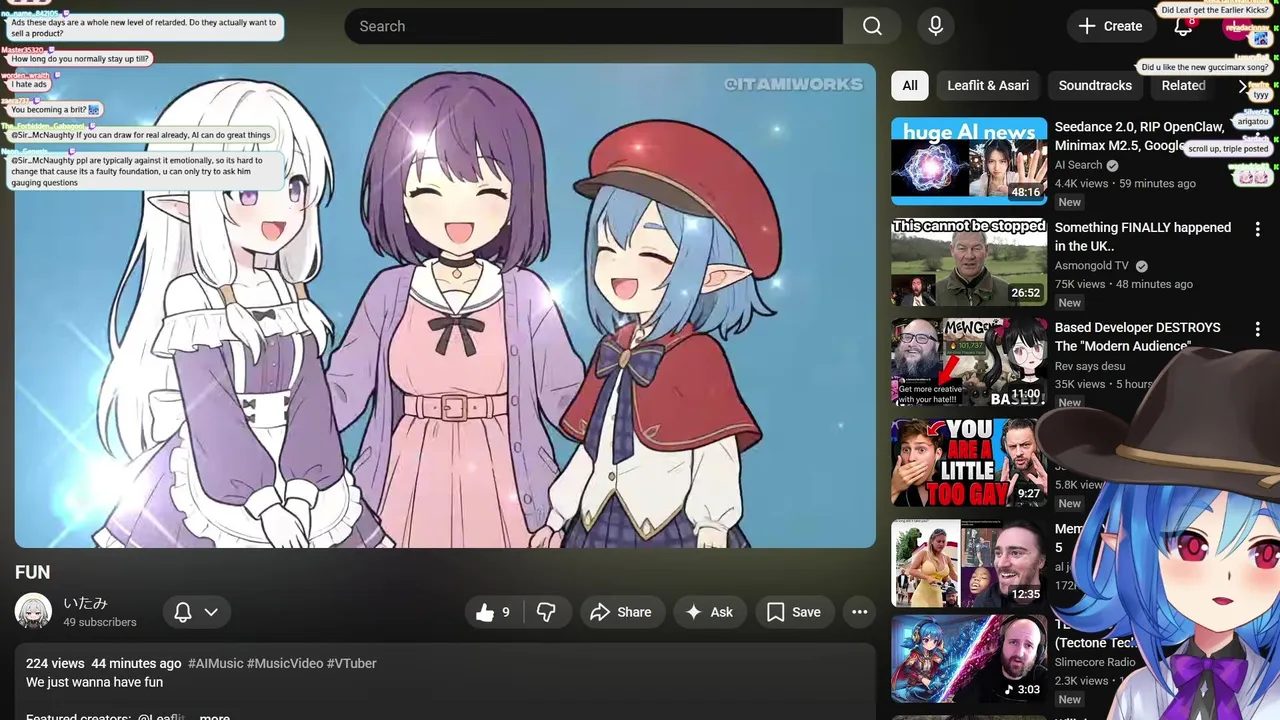The image size is (1280, 720).
Task: Open the Asmongold TV channel name
Action: 1092,266
